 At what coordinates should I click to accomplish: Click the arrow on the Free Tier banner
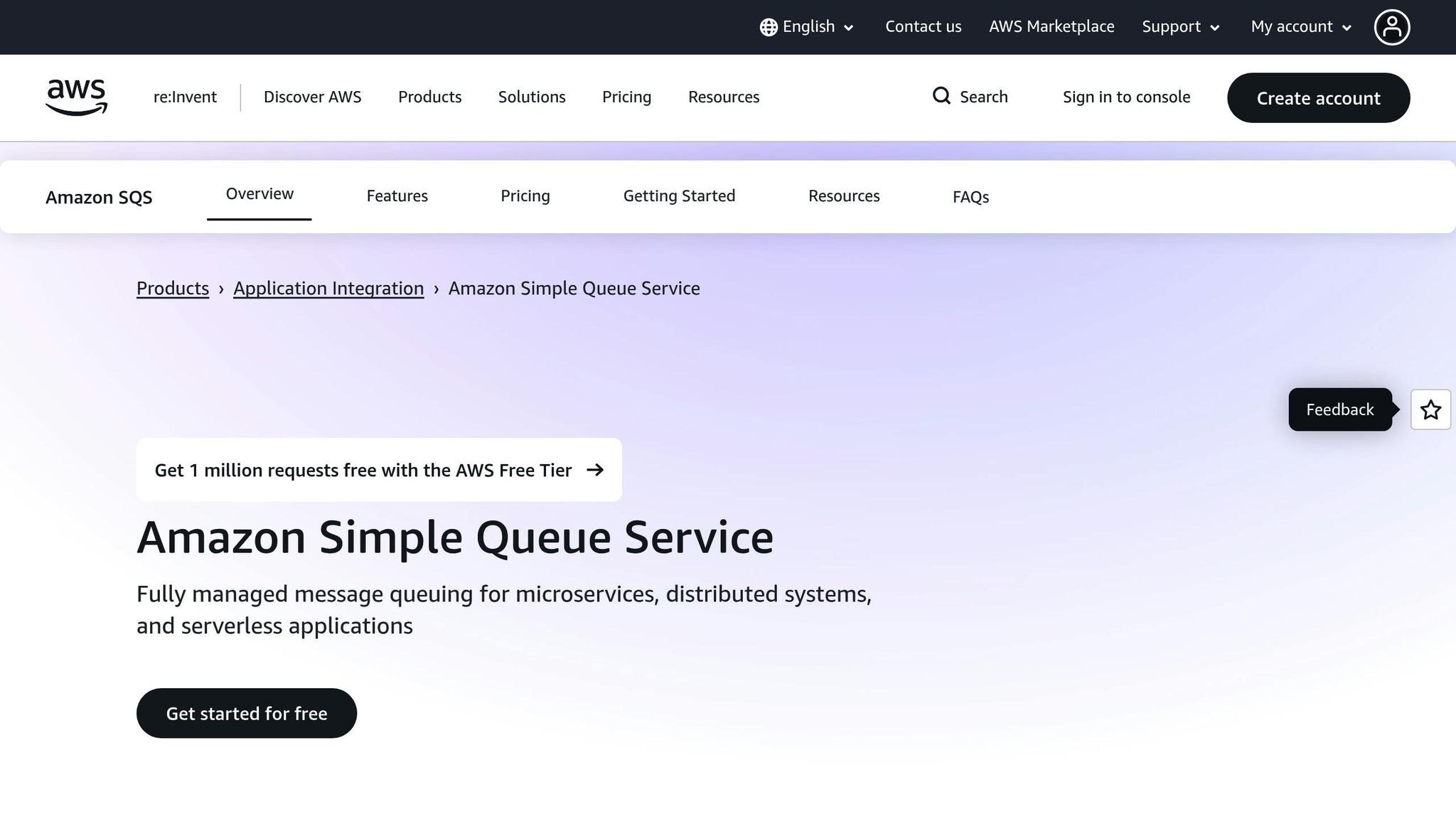pyautogui.click(x=596, y=470)
